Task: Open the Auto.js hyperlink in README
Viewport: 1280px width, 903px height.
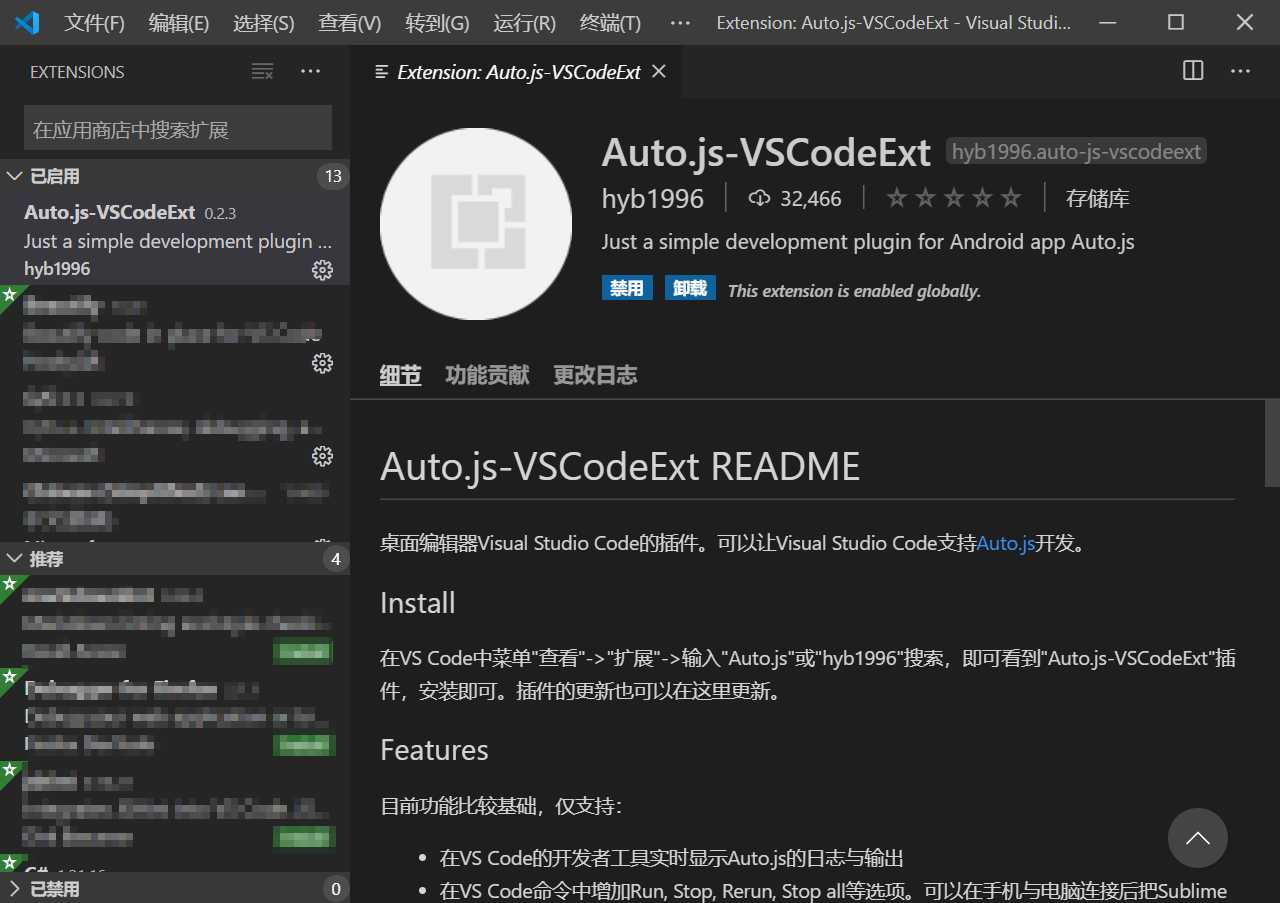Action: 1006,544
